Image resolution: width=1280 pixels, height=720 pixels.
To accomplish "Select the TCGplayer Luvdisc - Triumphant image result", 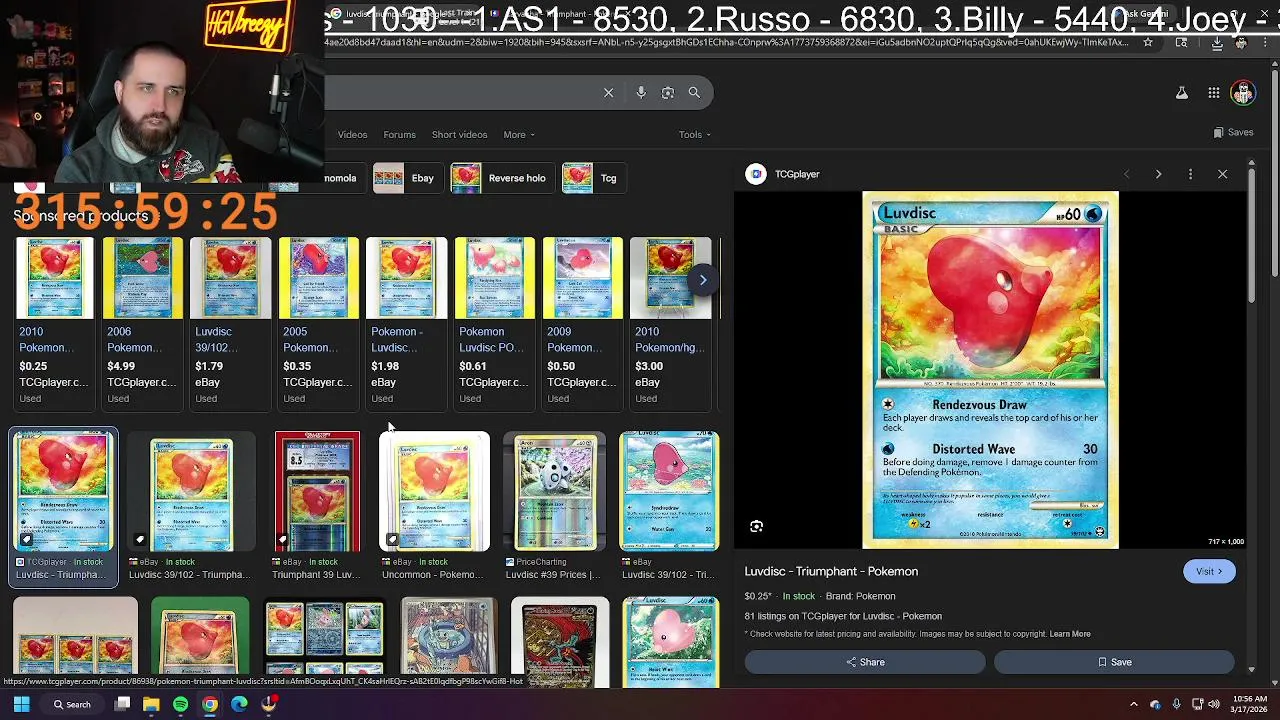I will click(63, 507).
